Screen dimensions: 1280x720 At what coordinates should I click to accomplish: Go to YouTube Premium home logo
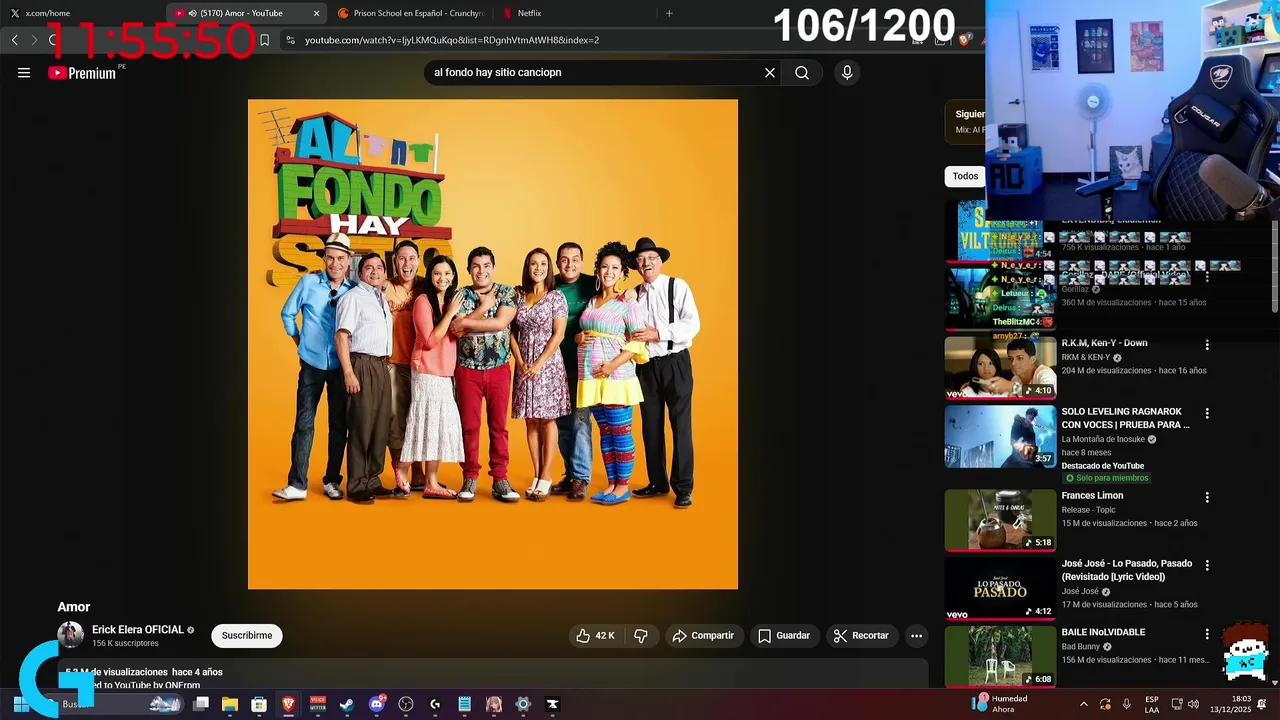point(82,73)
